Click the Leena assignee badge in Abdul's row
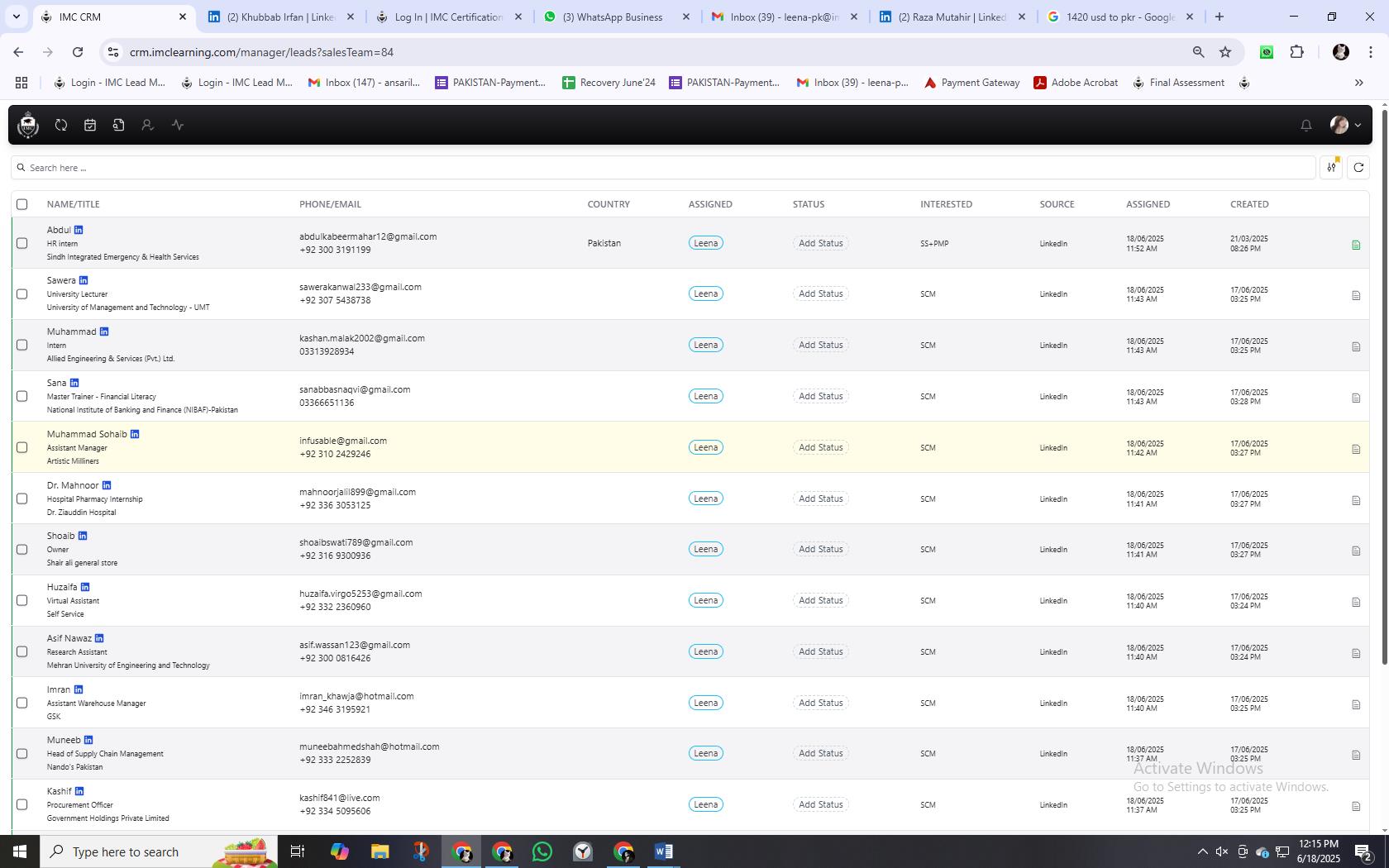This screenshot has width=1389, height=868. click(705, 243)
